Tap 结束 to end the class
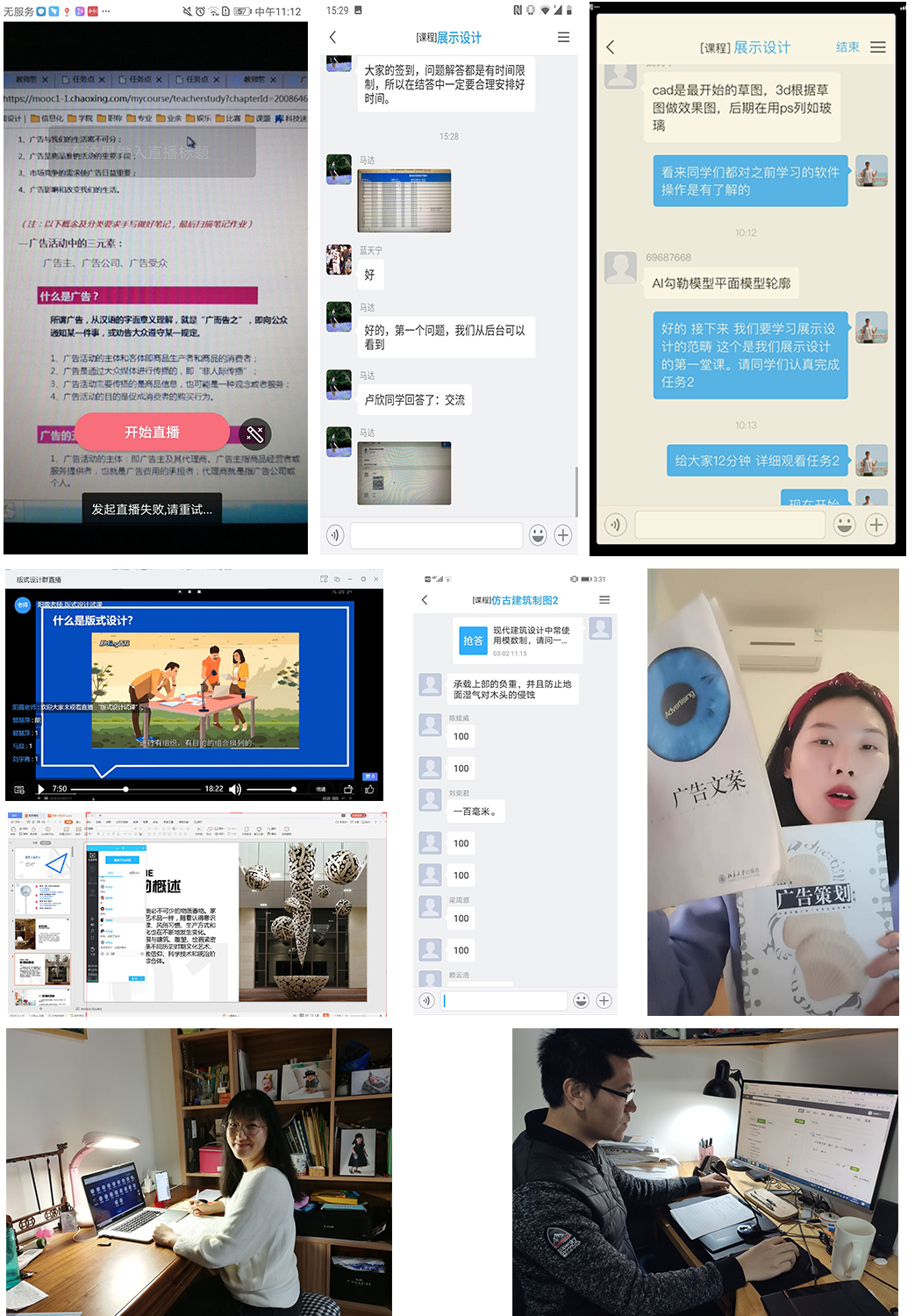Viewport: 922px width, 1316px height. (x=847, y=47)
